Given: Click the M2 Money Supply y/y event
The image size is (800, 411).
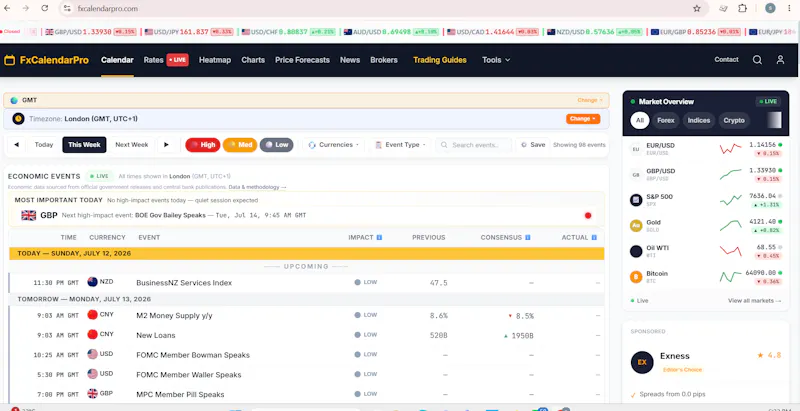Looking at the screenshot, I should 174,316.
